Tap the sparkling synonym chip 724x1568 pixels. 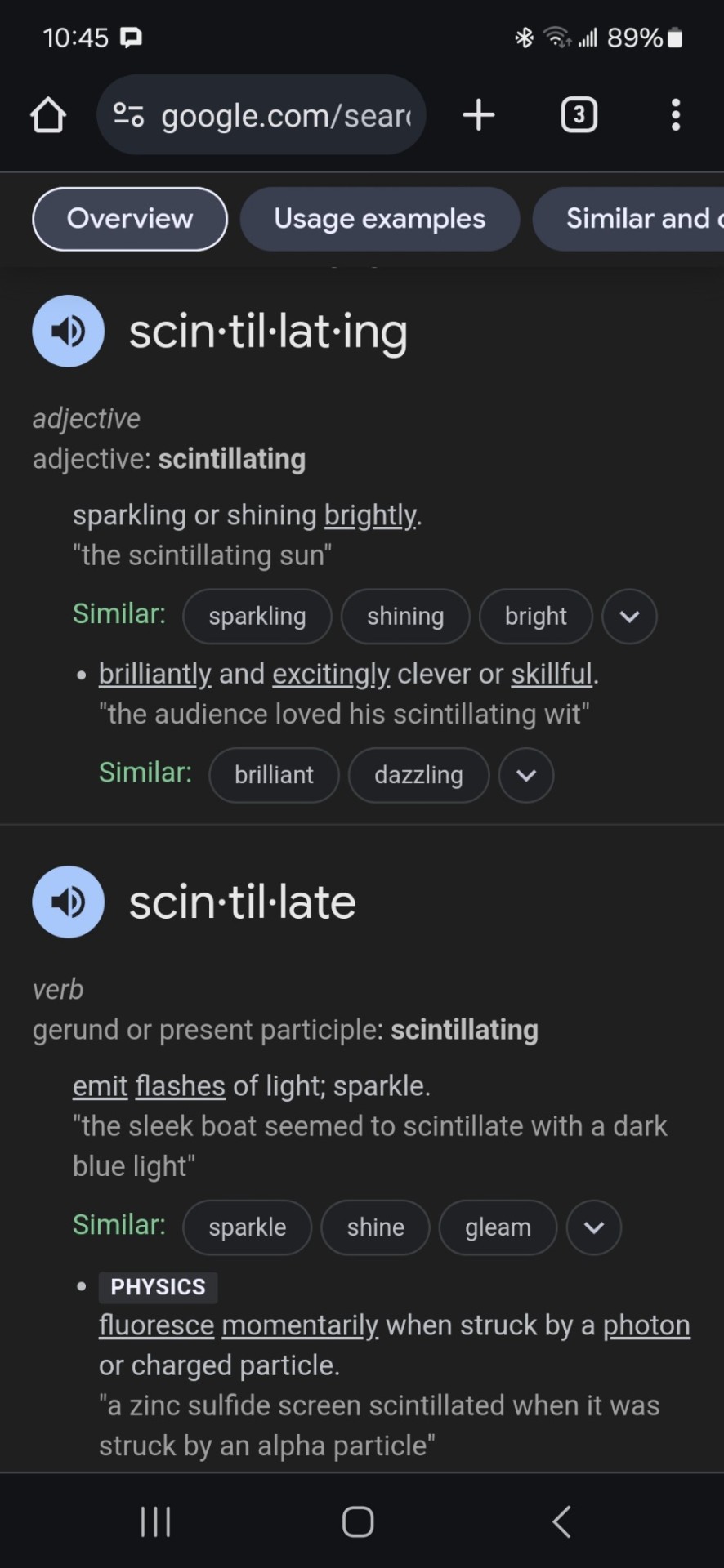point(257,617)
